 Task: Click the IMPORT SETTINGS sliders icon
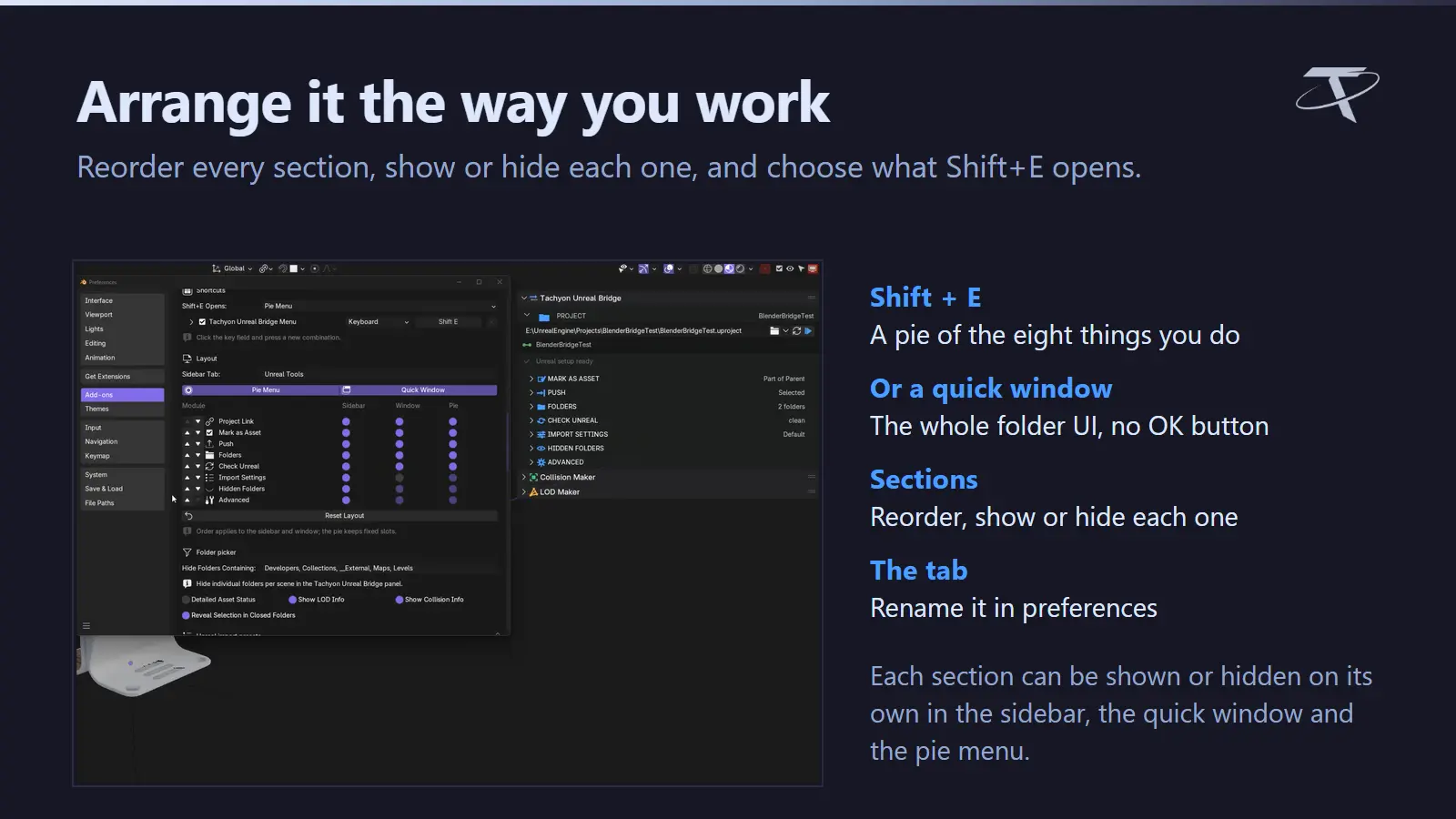pos(541,435)
